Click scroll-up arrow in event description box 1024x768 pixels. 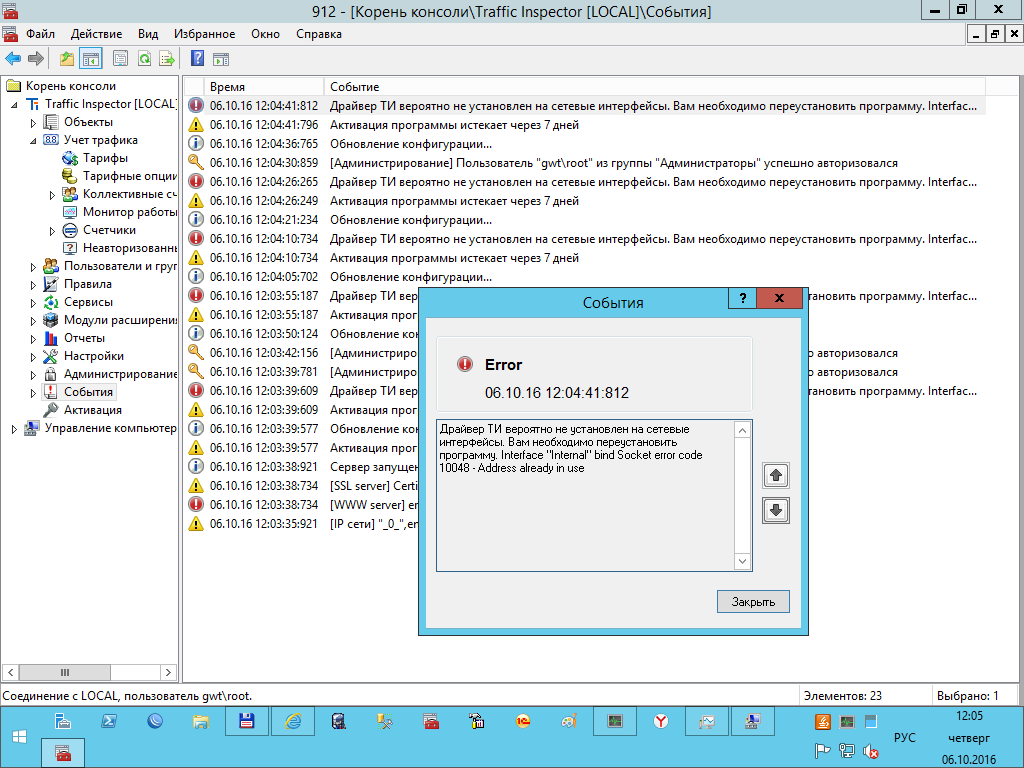click(743, 430)
